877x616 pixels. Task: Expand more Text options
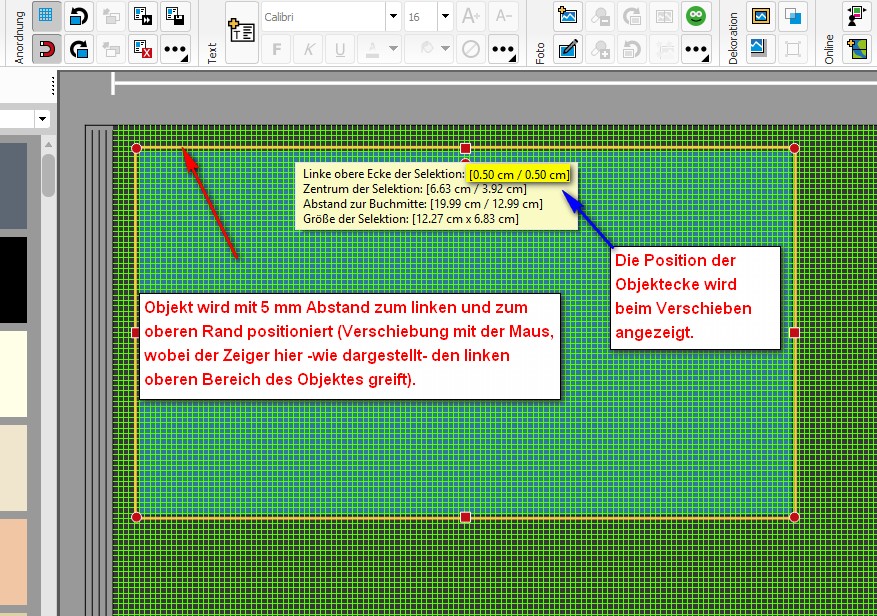click(x=503, y=48)
